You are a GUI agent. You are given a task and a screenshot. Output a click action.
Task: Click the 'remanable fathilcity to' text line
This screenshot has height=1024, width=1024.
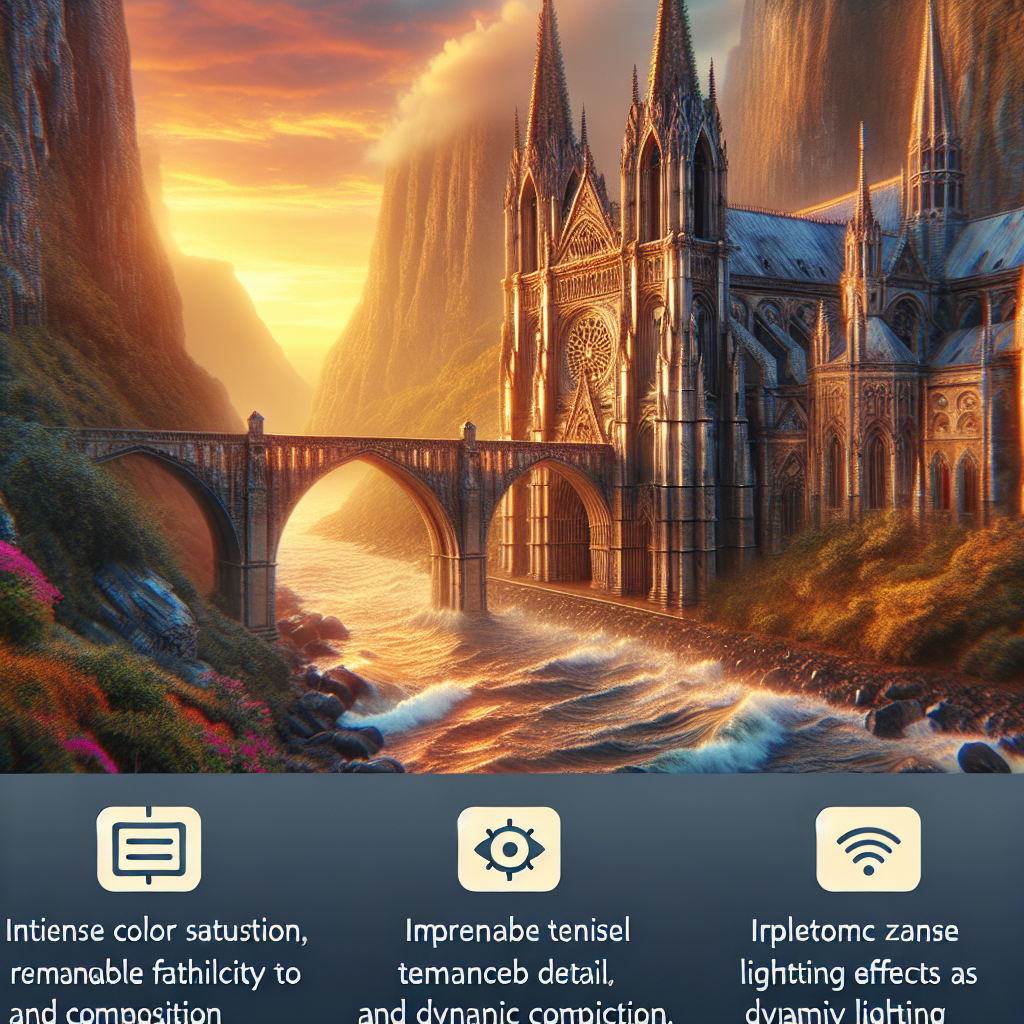(155, 974)
